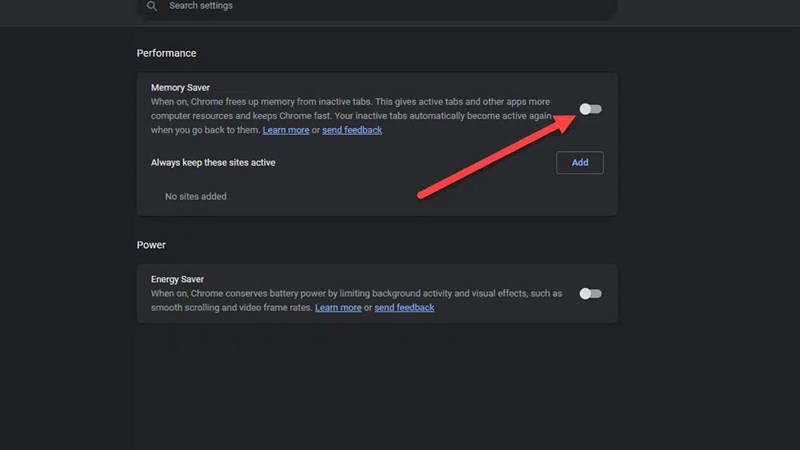This screenshot has width=800, height=450.
Task: Open Energy Saver send feedback link
Action: coord(404,308)
